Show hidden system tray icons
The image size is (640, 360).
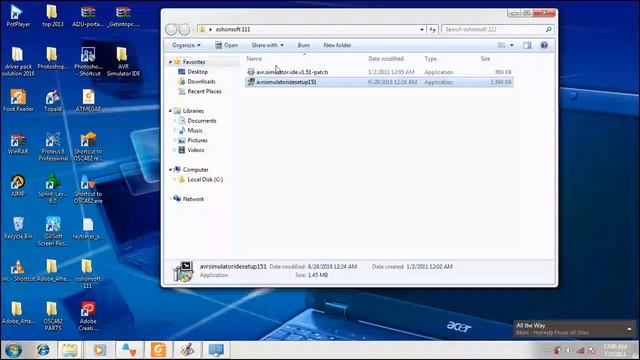546,351
